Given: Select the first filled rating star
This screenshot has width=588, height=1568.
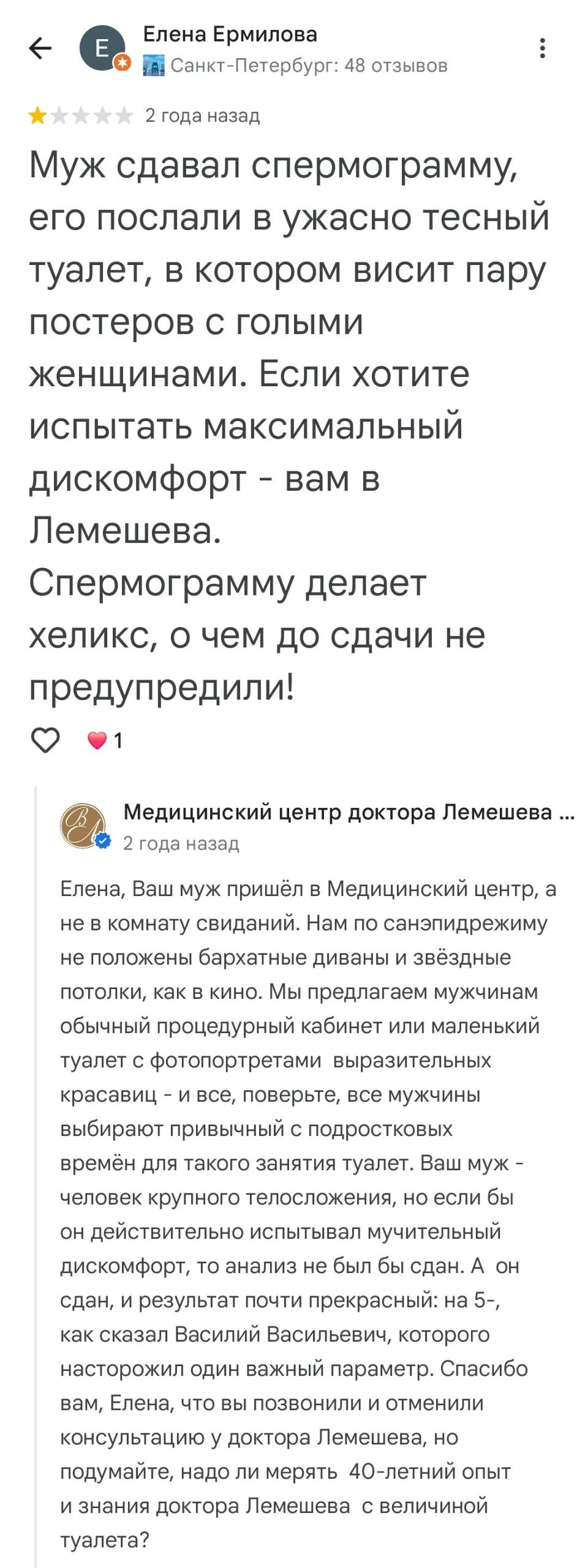Looking at the screenshot, I should [36, 114].
